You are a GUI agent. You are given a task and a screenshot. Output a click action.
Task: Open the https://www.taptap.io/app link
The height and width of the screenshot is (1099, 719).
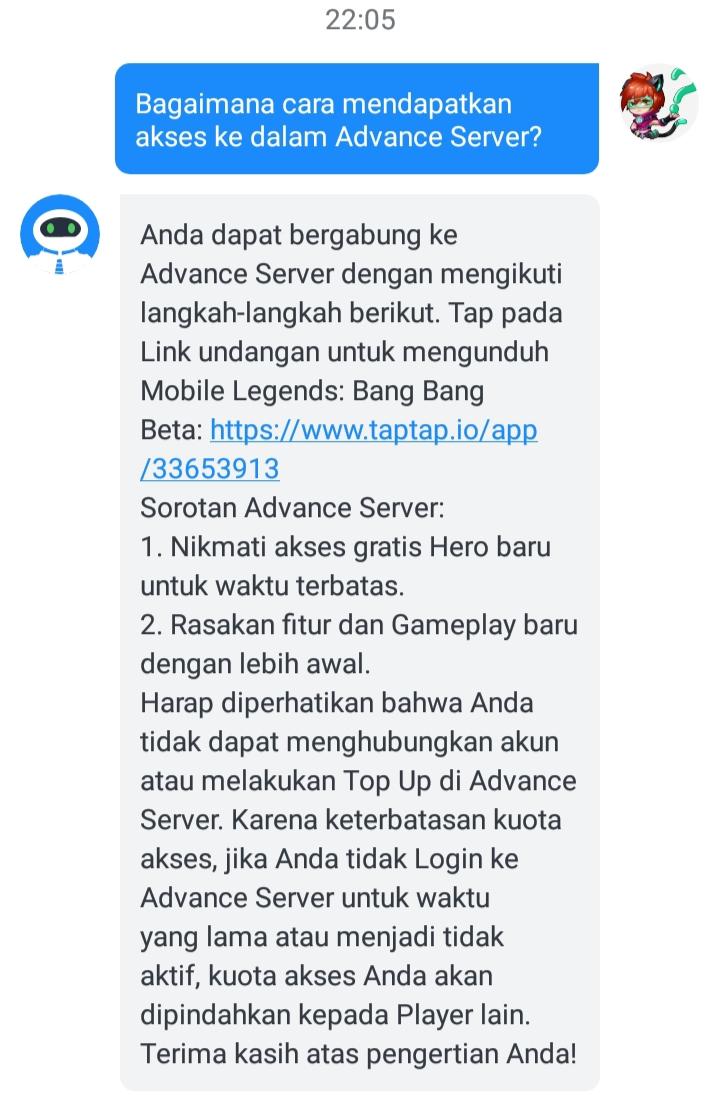pyautogui.click(x=374, y=430)
